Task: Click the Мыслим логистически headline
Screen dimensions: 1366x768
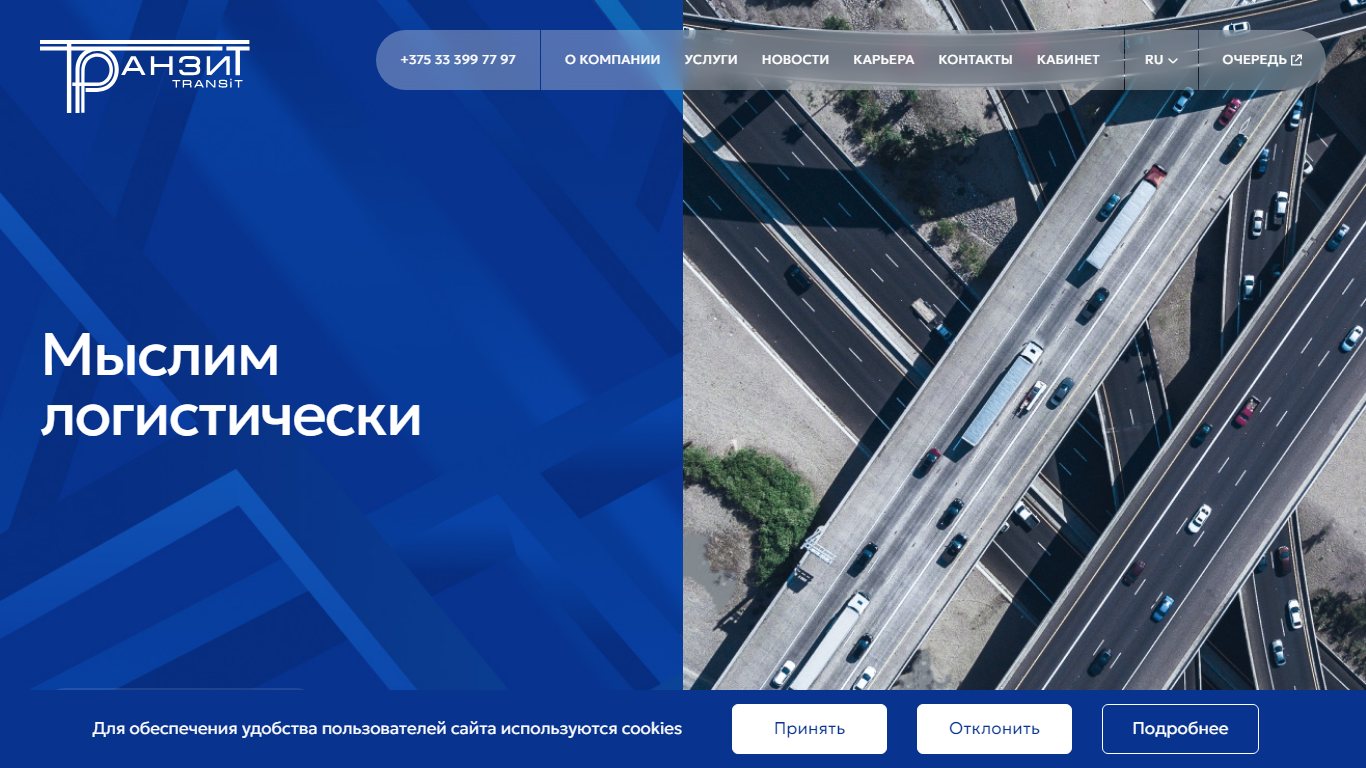Action: click(231, 385)
